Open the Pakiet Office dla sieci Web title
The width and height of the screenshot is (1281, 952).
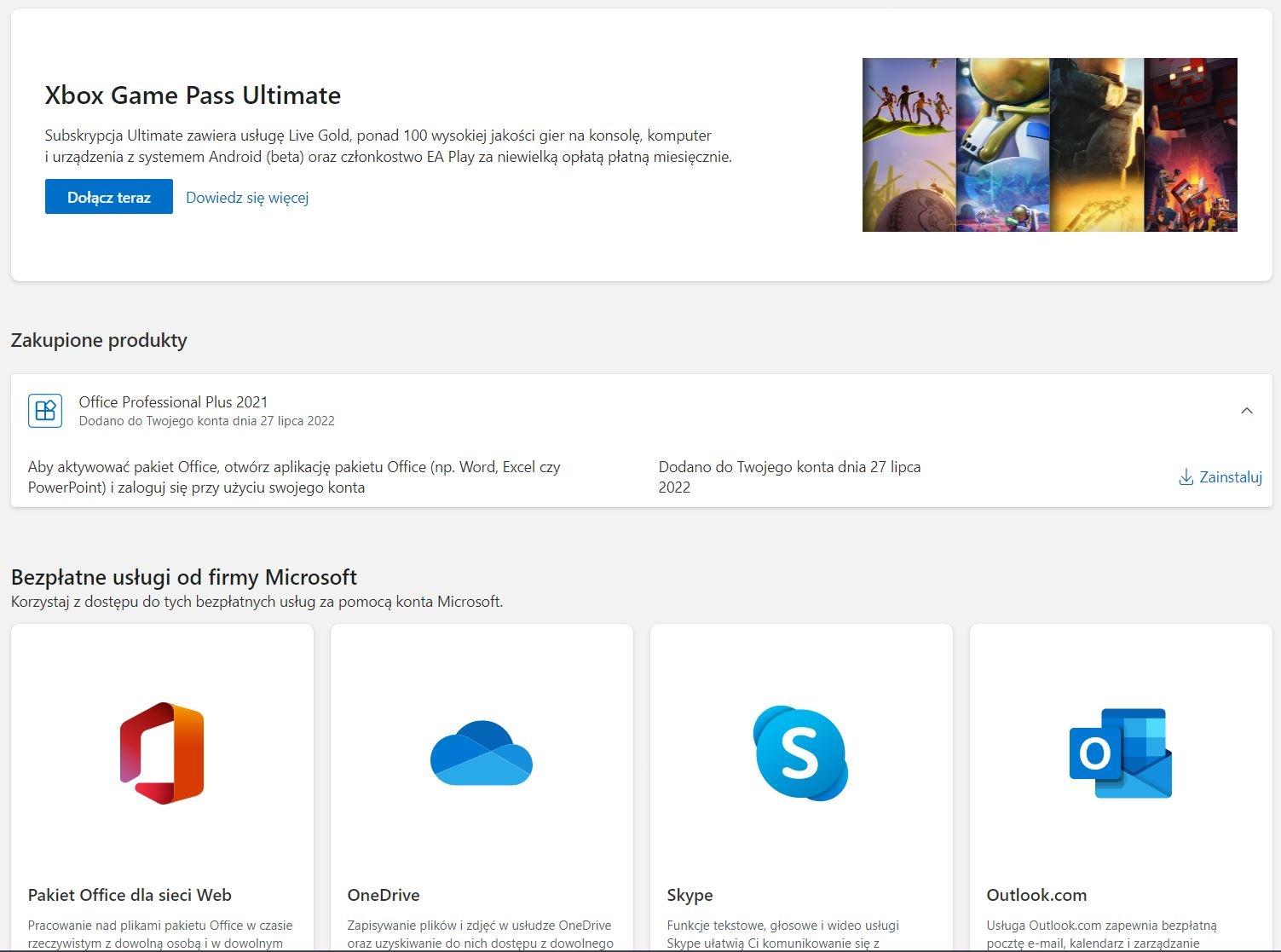[130, 895]
